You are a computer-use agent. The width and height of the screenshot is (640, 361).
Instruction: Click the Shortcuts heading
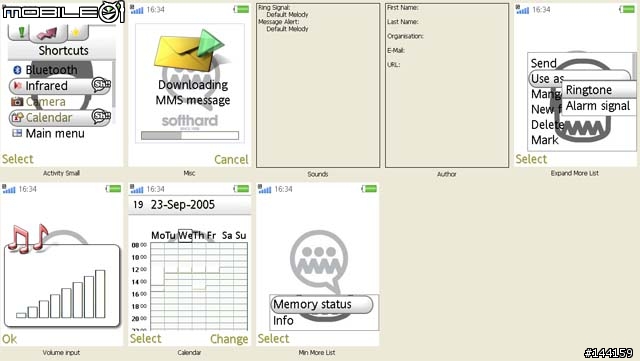pyautogui.click(x=63, y=51)
